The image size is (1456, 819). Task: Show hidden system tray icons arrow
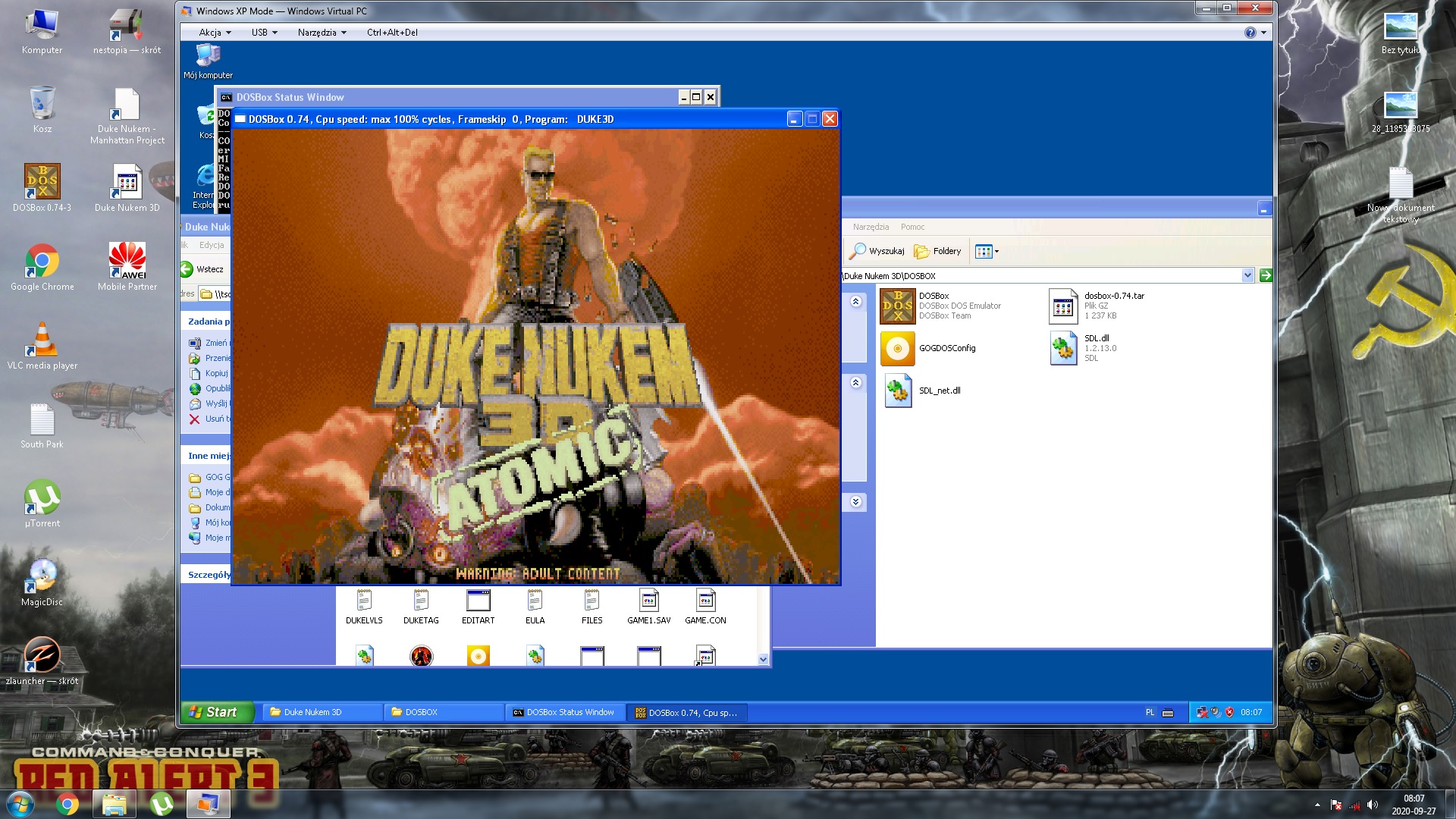pos(1317,805)
